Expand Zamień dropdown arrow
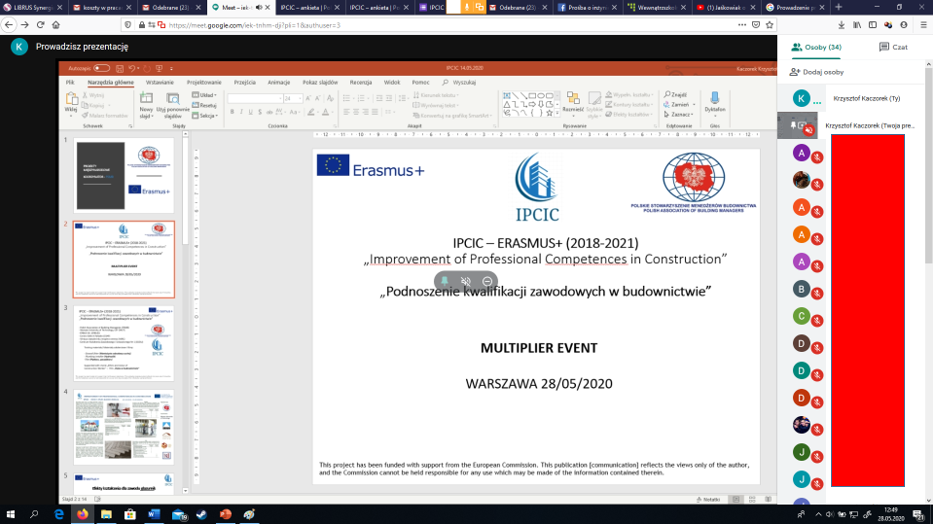Viewport: 936px width, 525px height. (694, 105)
